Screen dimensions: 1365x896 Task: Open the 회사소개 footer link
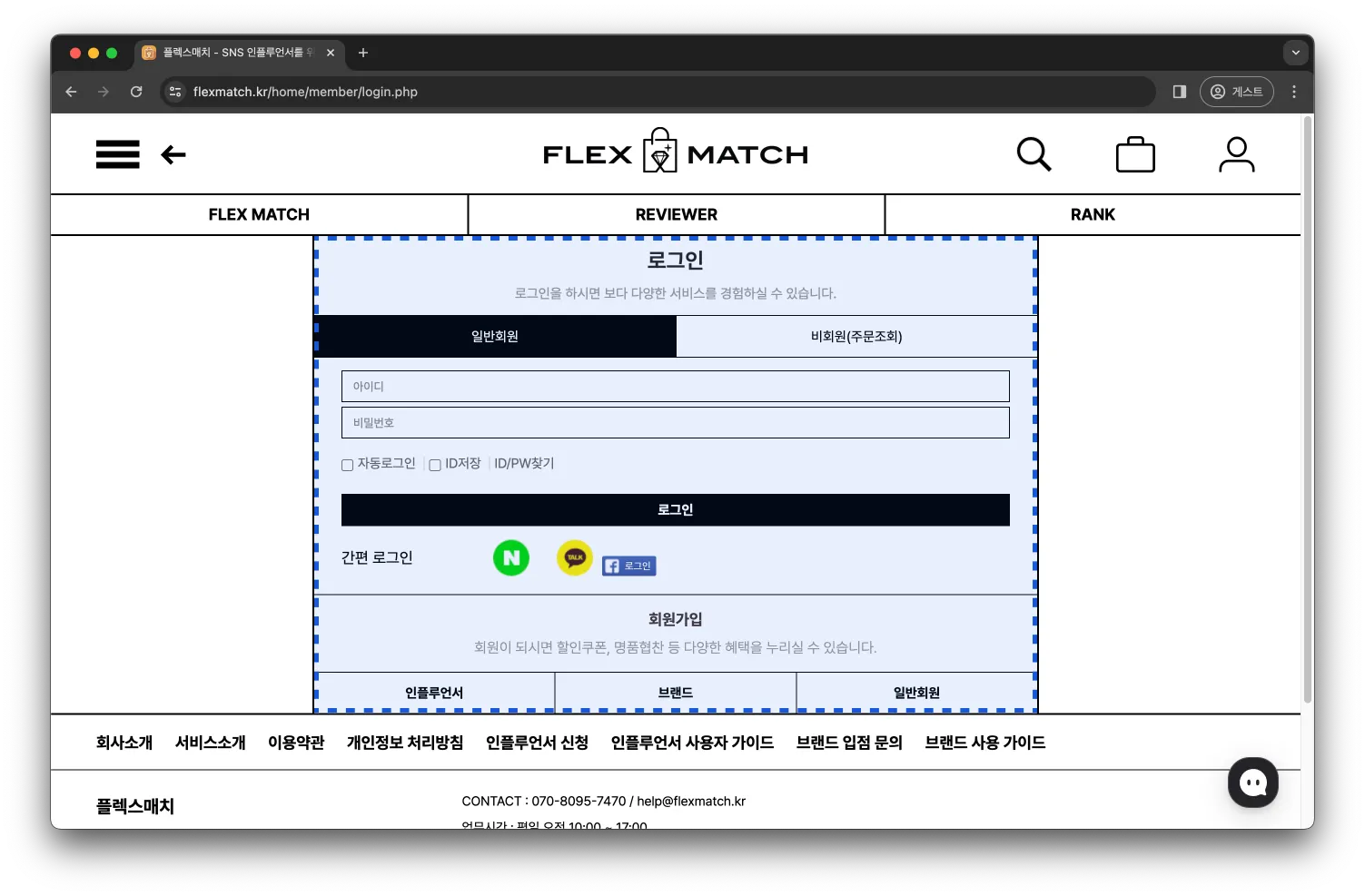pyautogui.click(x=124, y=743)
